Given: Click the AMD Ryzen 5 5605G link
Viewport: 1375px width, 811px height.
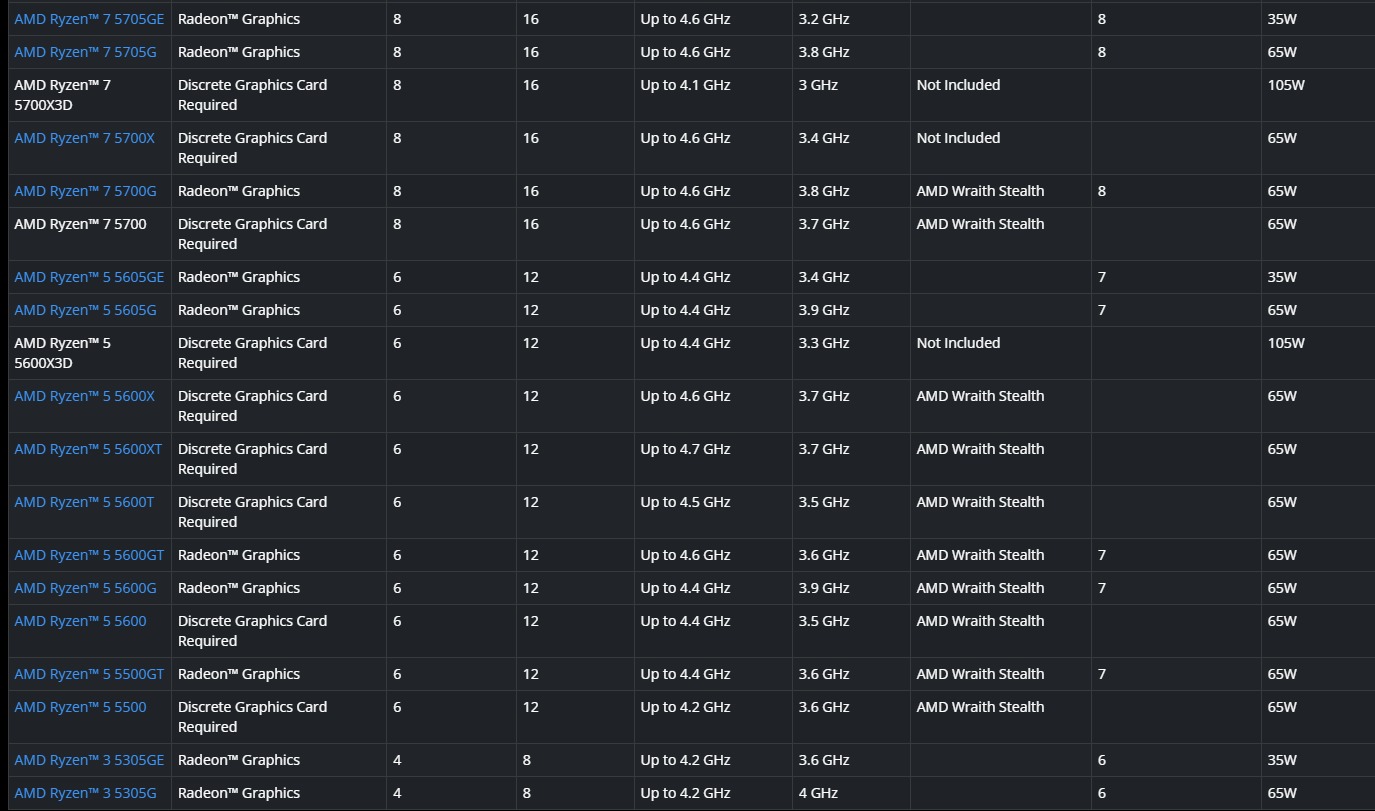Looking at the screenshot, I should (x=85, y=310).
